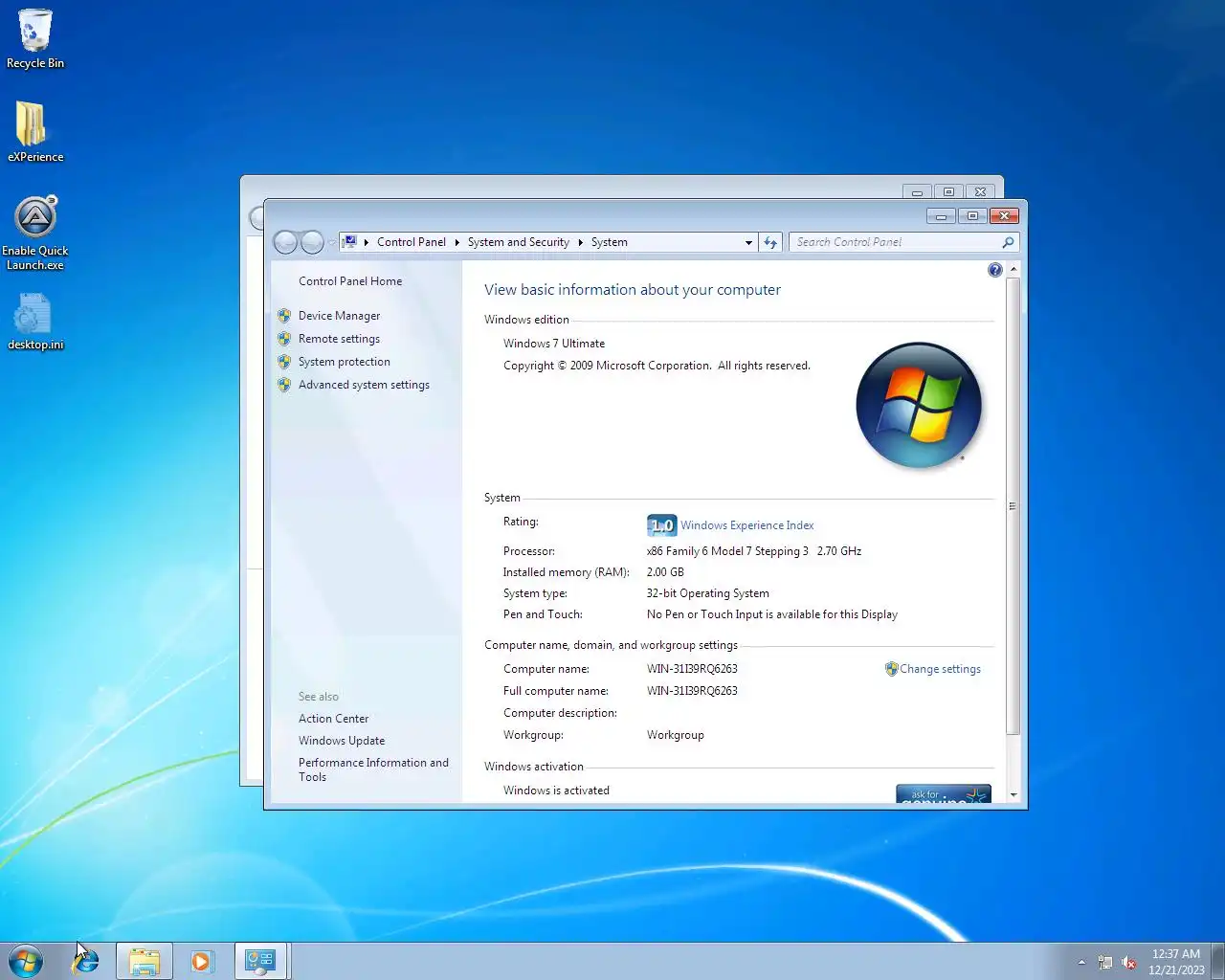Open Advanced system settings link
The width and height of the screenshot is (1225, 980).
point(364,385)
